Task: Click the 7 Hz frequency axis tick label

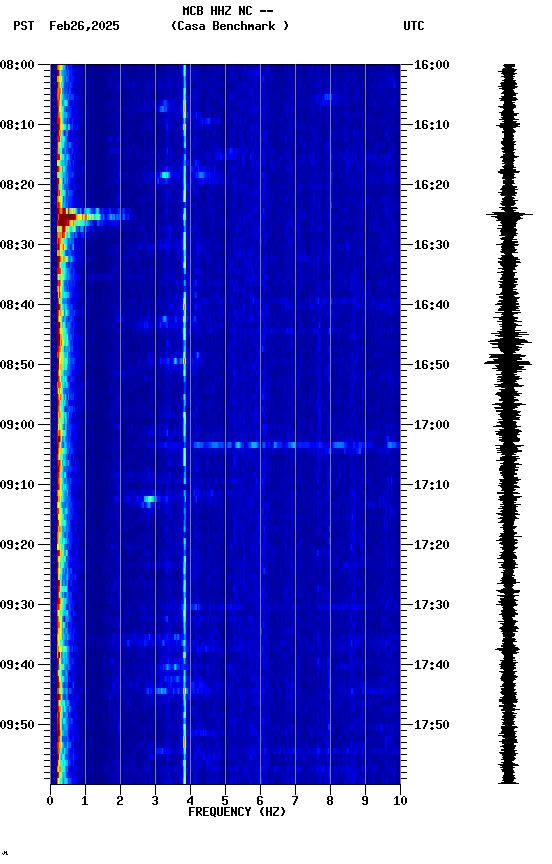Action: [295, 801]
